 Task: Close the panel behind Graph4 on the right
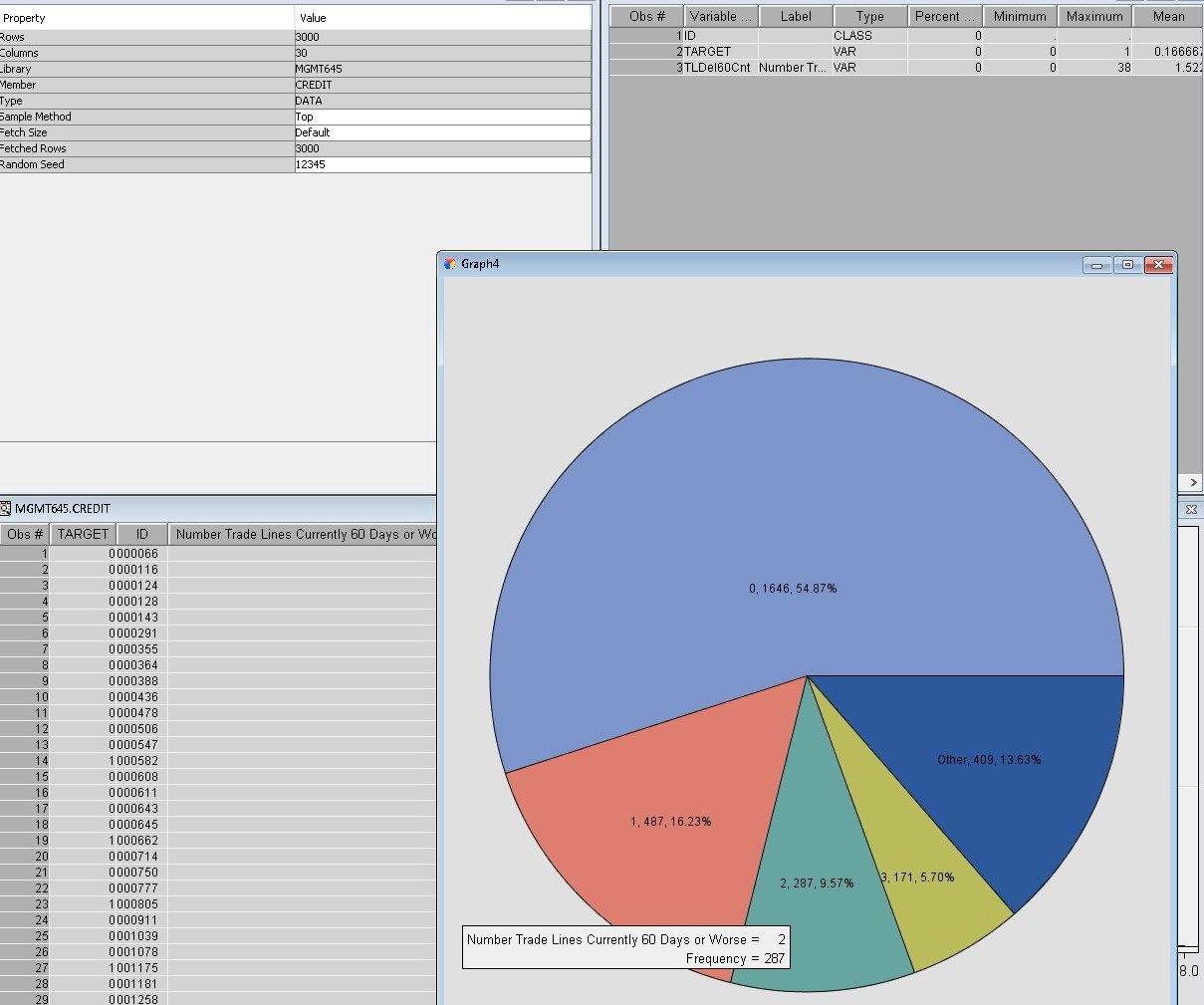tap(1191, 509)
